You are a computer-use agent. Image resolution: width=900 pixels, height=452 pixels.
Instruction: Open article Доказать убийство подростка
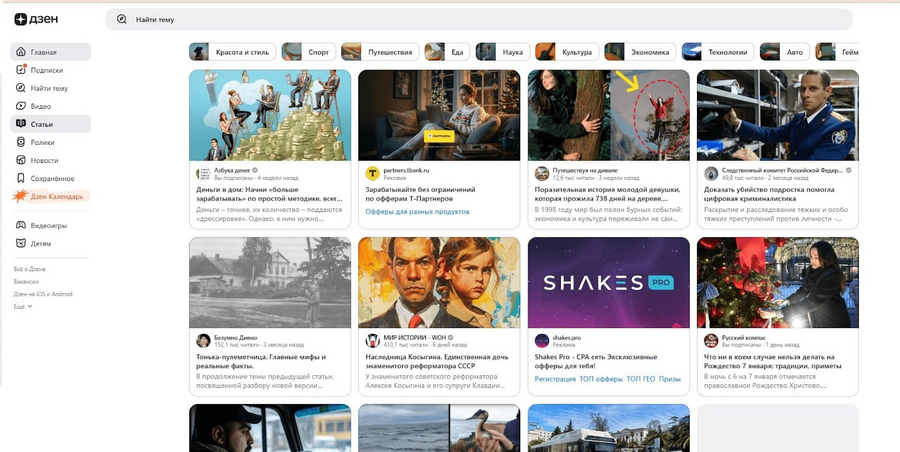(x=769, y=194)
